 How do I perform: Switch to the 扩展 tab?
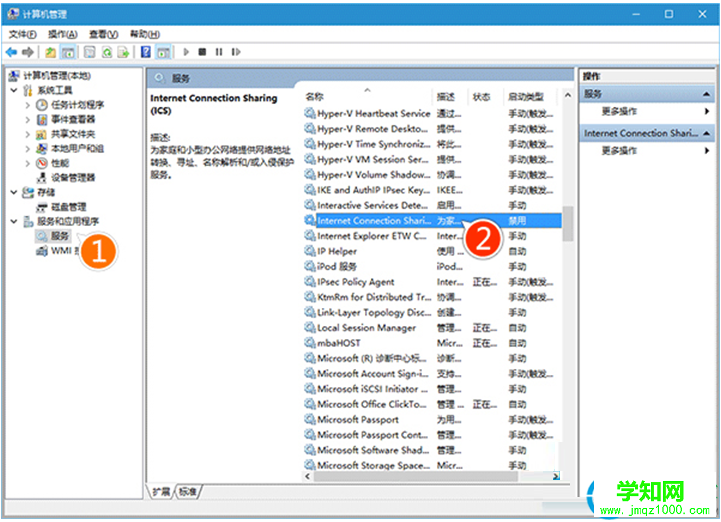coord(161,492)
